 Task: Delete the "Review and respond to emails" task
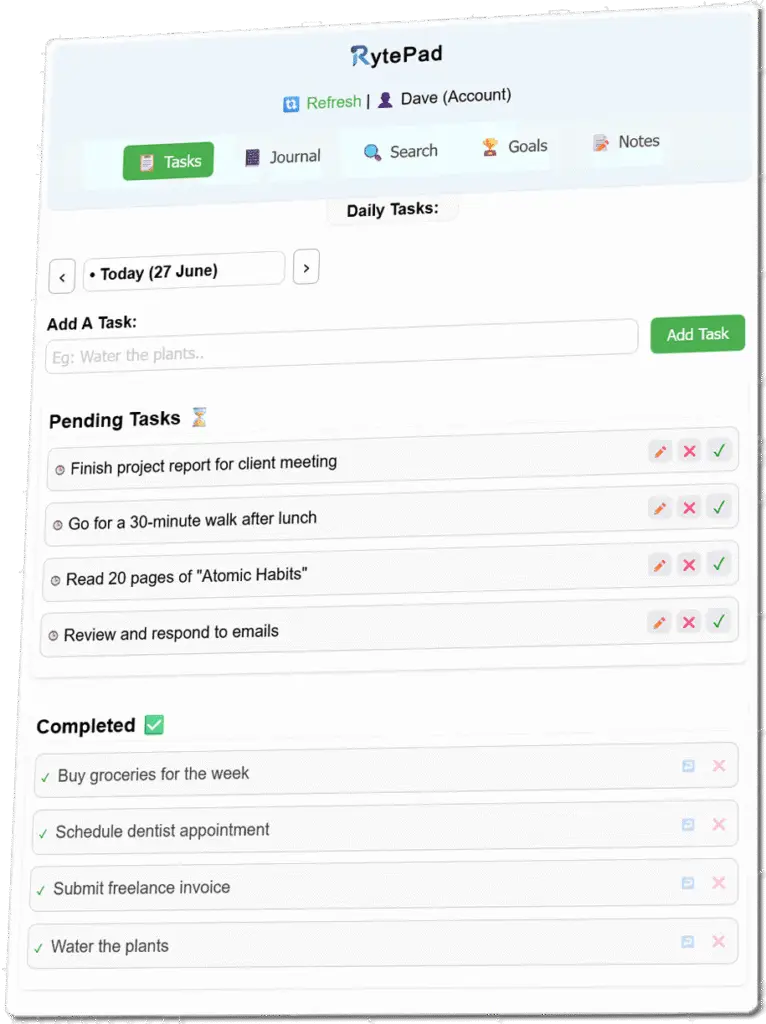688,622
